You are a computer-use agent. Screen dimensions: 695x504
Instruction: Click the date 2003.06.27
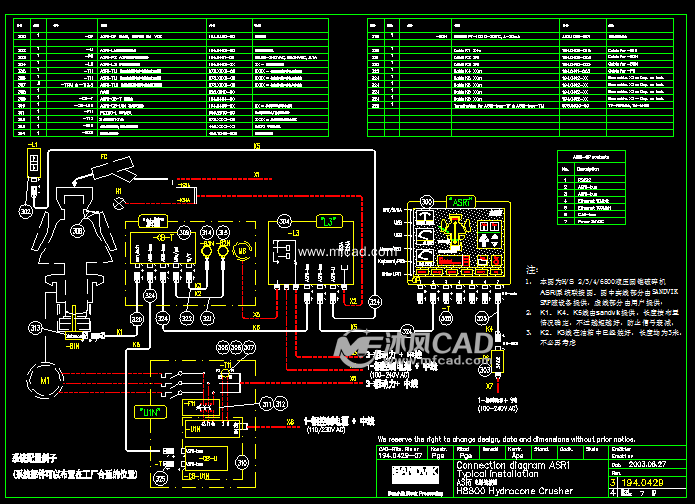click(647, 464)
